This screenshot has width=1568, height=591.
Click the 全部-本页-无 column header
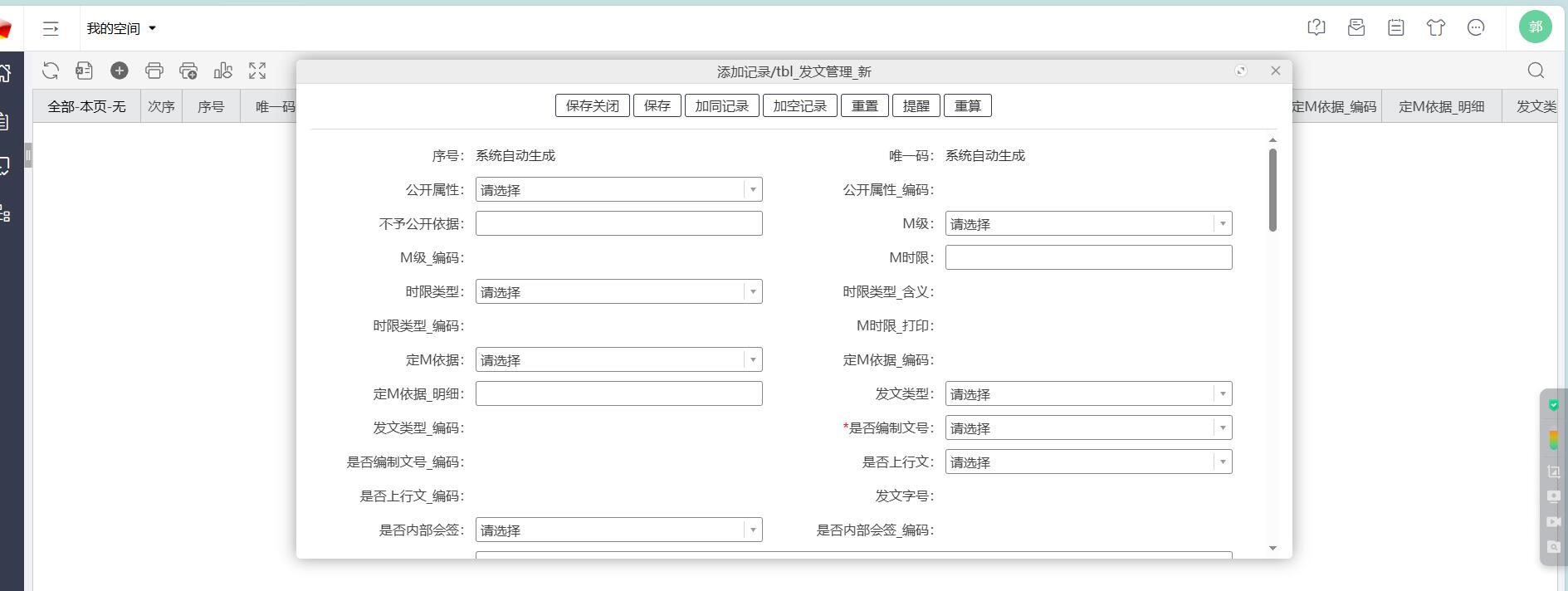pyautogui.click(x=86, y=107)
